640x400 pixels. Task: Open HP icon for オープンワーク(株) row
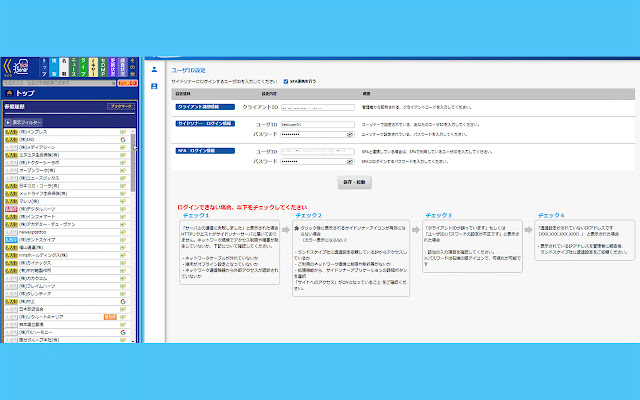123,171
